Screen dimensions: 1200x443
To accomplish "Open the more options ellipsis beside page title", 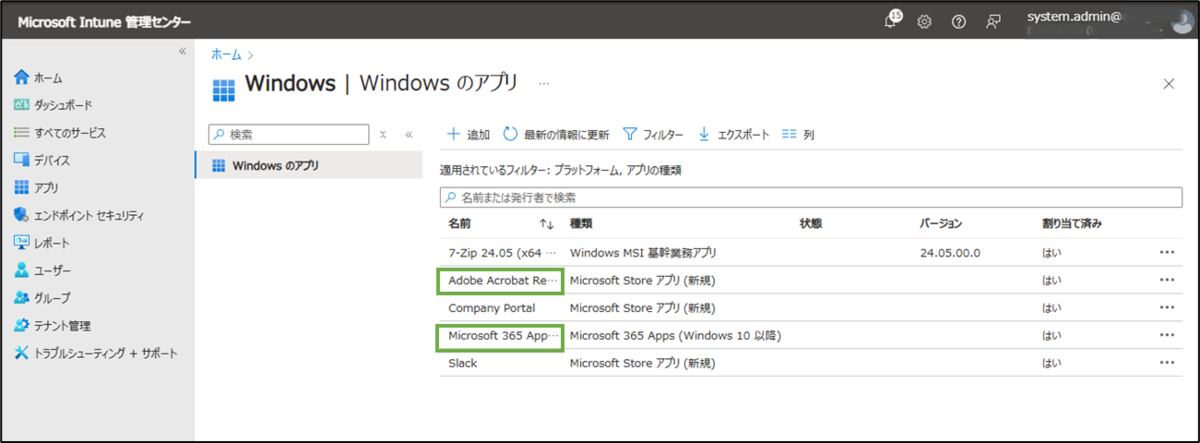I will click(x=544, y=84).
